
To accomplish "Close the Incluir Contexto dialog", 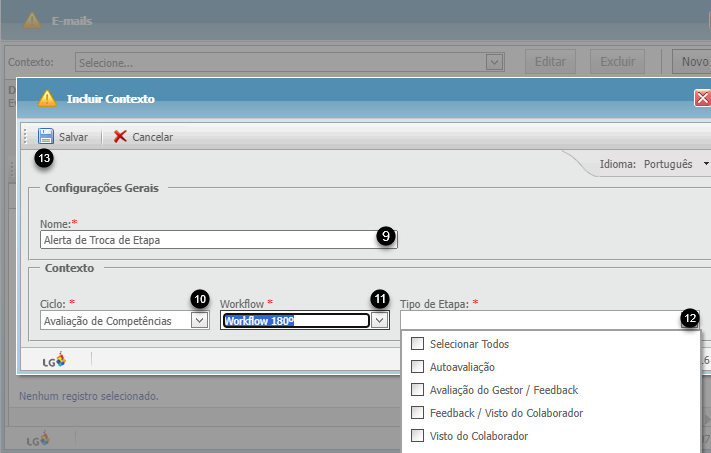I will [x=702, y=98].
